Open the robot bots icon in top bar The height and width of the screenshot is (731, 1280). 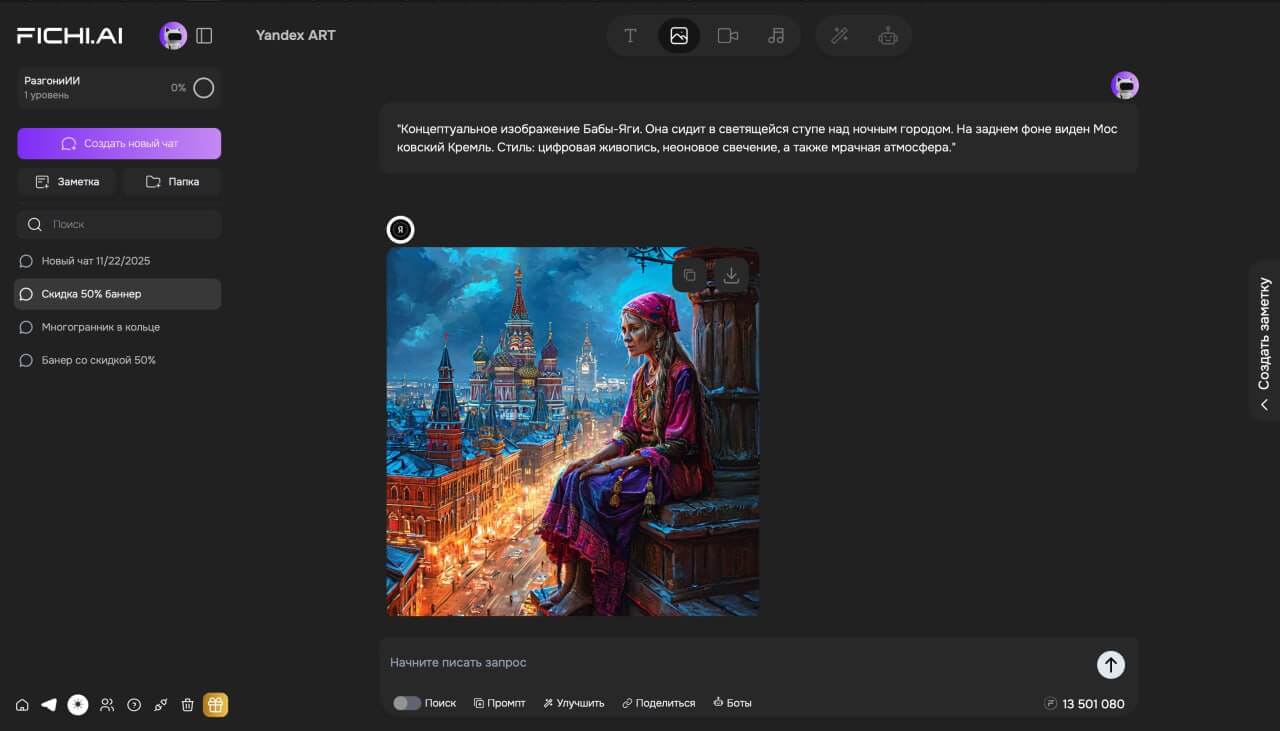point(888,36)
